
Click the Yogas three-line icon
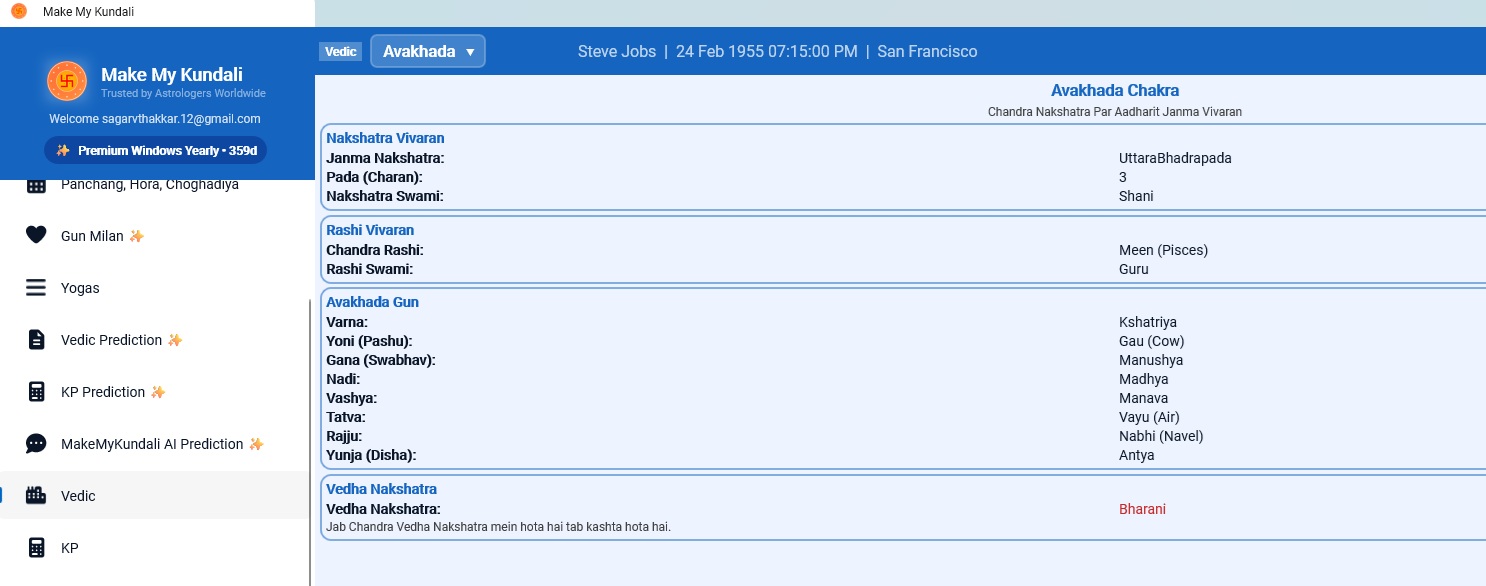pos(36,288)
